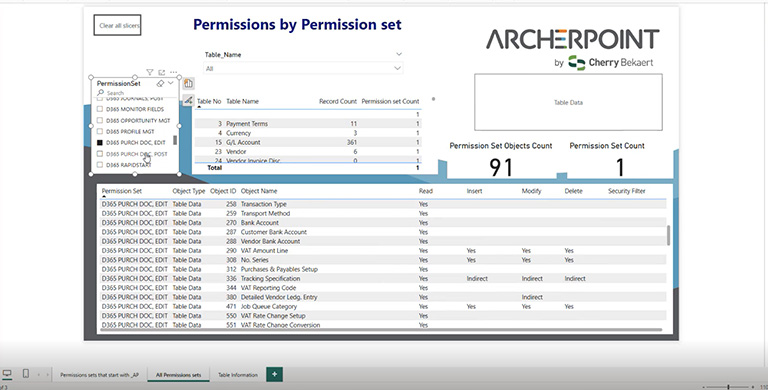The height and width of the screenshot is (390, 768).
Task: Switch to mobile layout icon
Action: (x=26, y=374)
